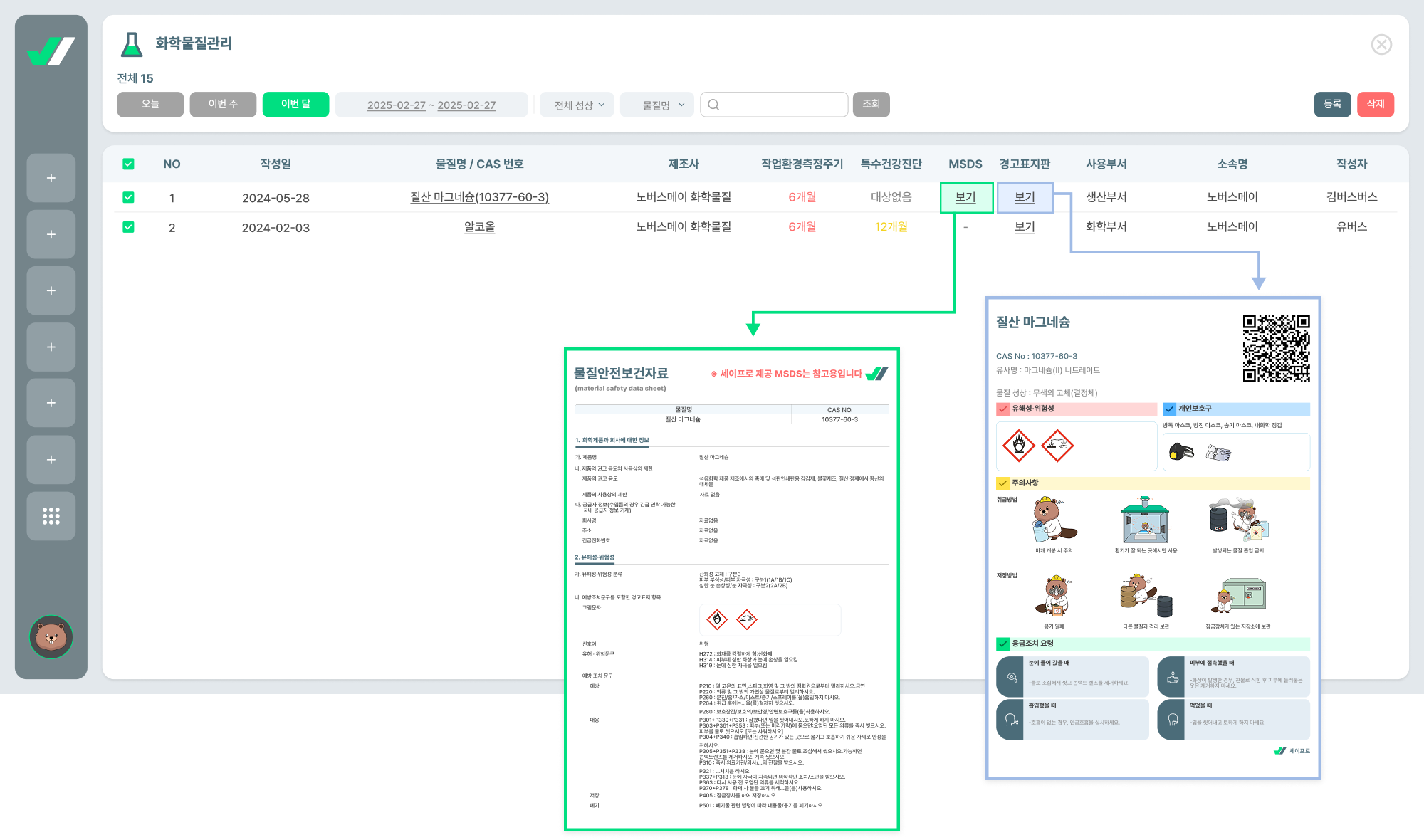Click the QR code on warning sign
Image resolution: width=1424 pixels, height=840 pixels.
click(1276, 349)
